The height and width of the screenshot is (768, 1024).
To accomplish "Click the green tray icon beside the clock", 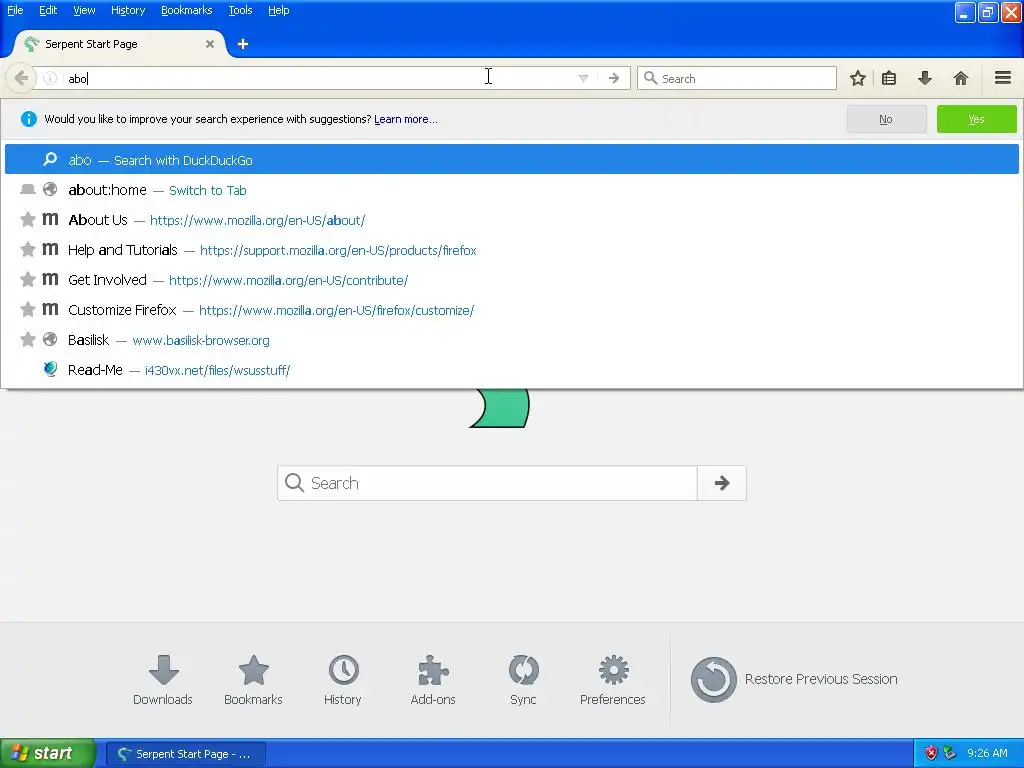I will [950, 753].
